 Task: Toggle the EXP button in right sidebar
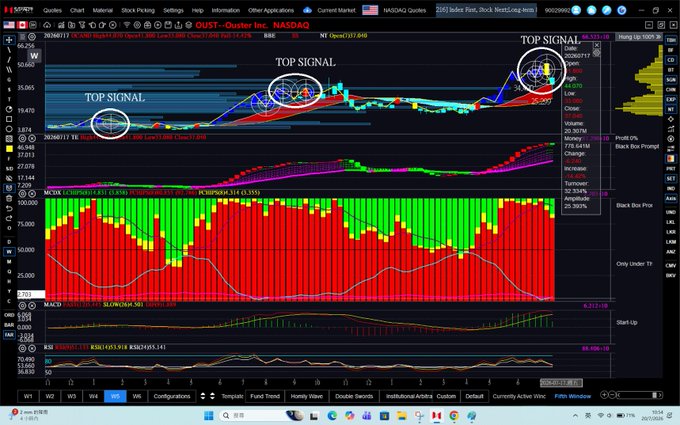670,100
